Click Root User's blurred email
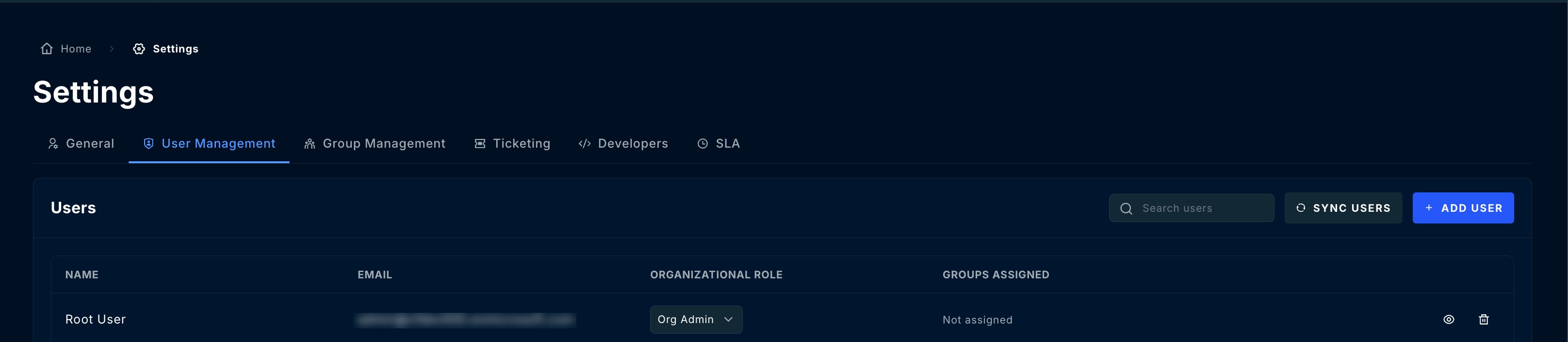 (466, 320)
